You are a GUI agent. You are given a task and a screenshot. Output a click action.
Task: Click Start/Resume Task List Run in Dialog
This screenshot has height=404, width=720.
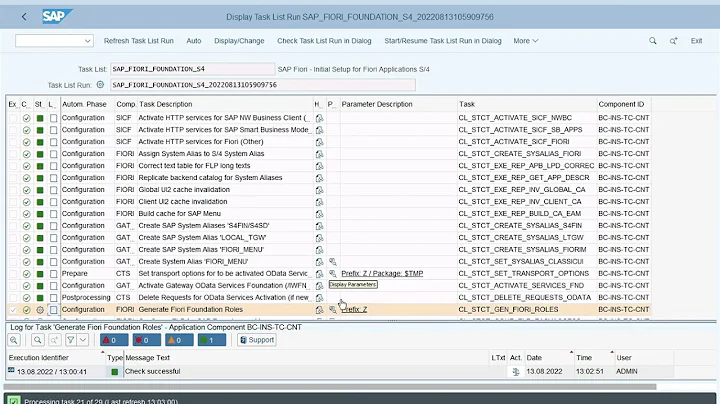[443, 41]
